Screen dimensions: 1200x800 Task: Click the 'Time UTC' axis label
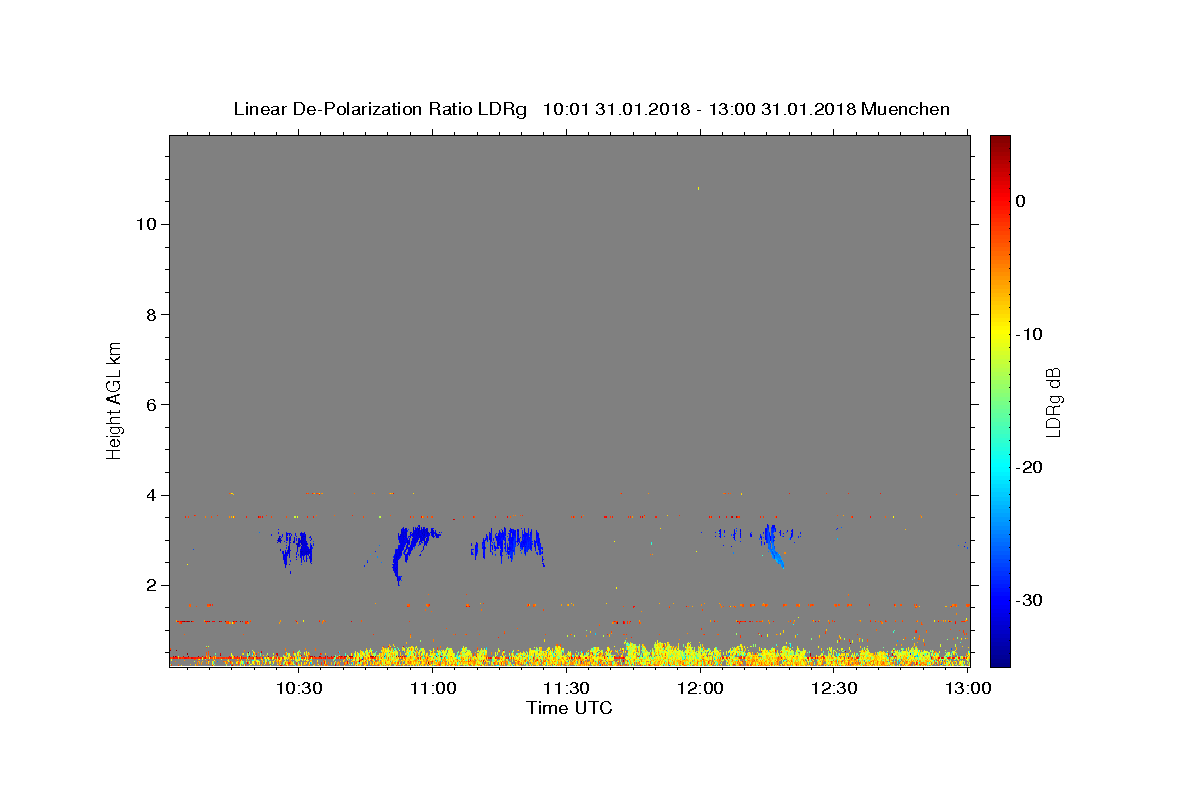coord(569,708)
